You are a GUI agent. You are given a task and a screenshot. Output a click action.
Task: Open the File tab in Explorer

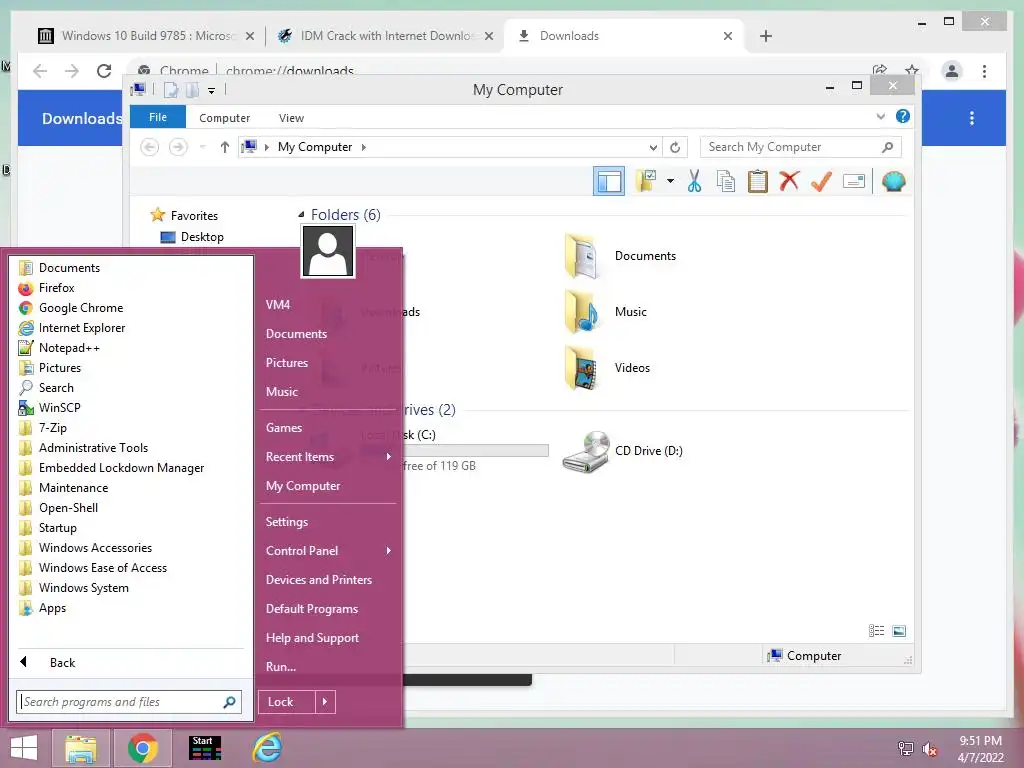[158, 117]
